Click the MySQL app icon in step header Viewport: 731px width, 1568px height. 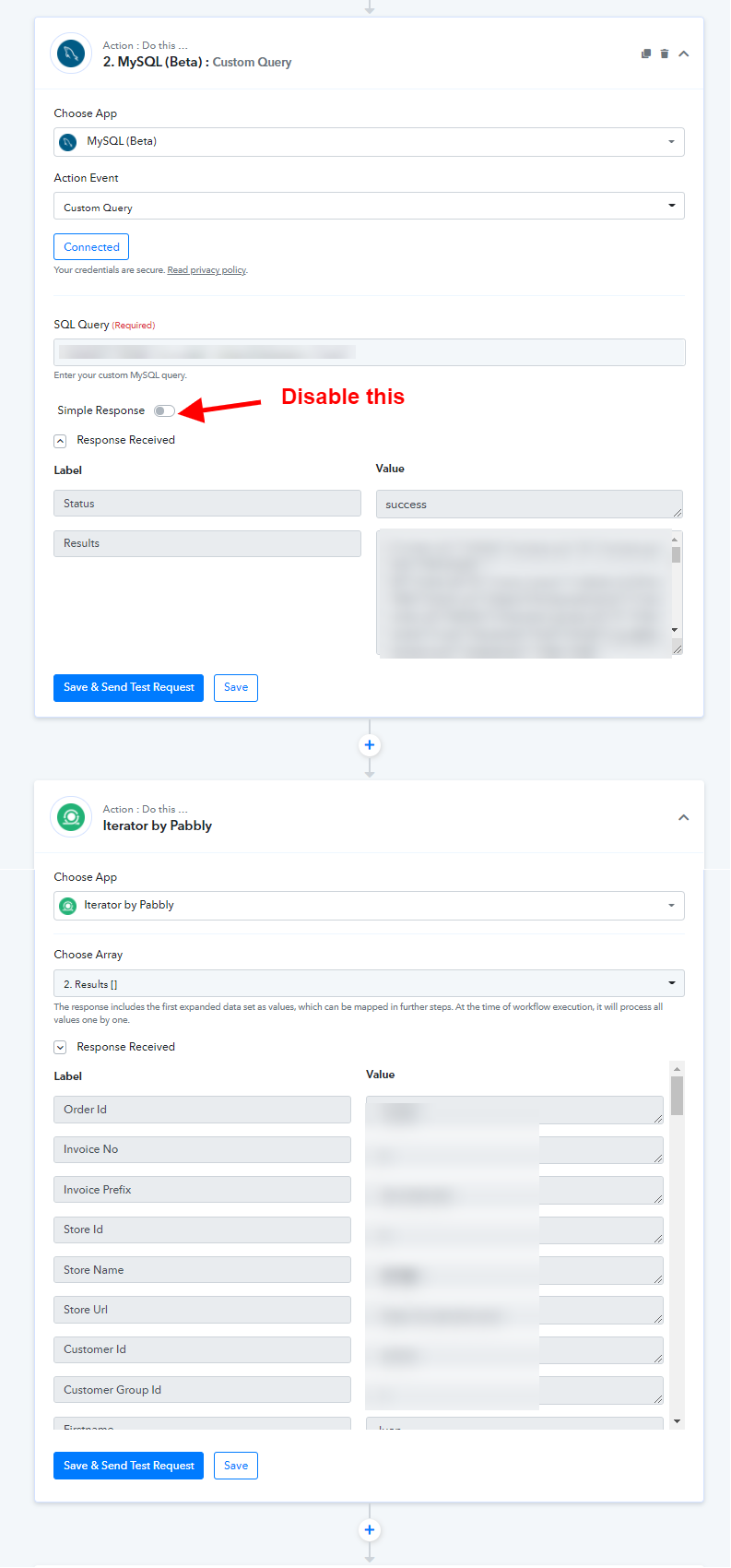(x=71, y=53)
